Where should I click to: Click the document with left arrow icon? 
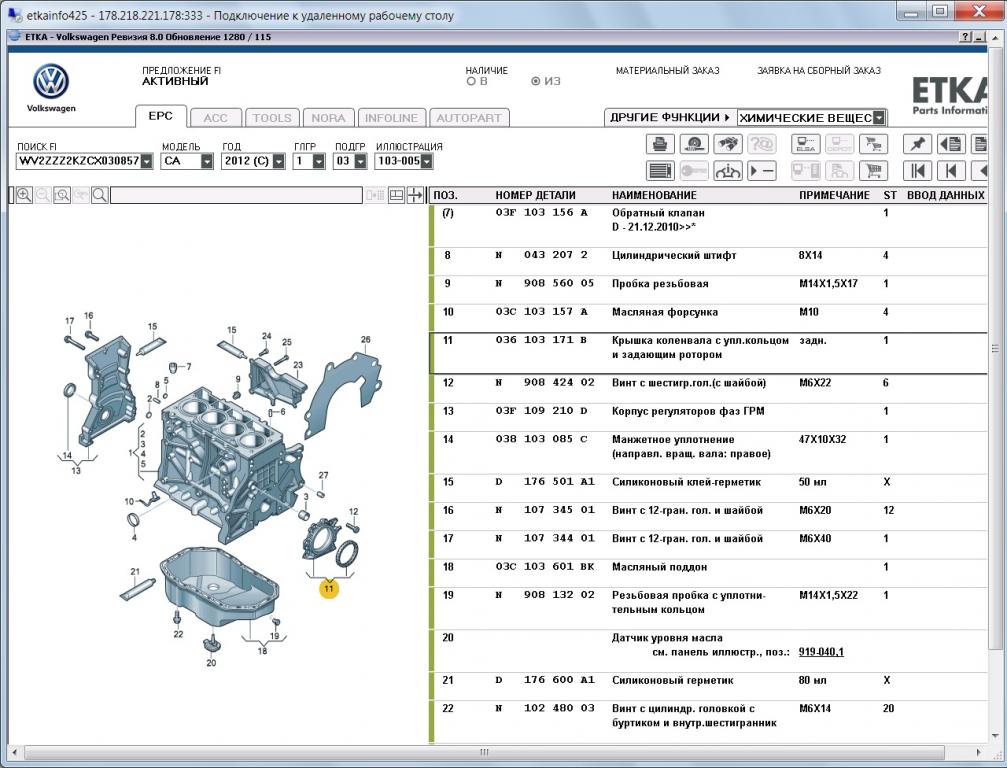pos(951,144)
